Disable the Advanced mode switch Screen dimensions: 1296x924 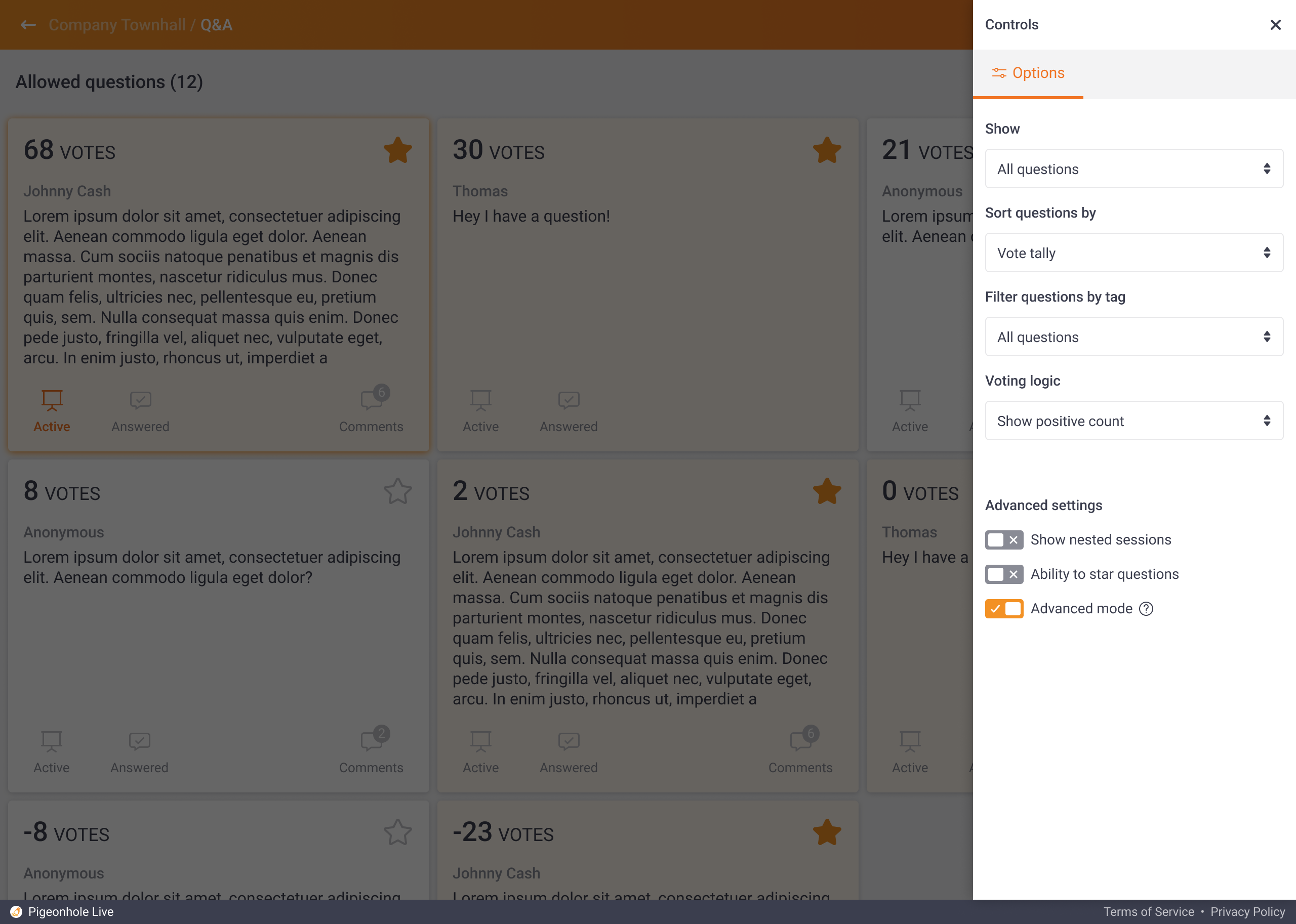(1004, 608)
